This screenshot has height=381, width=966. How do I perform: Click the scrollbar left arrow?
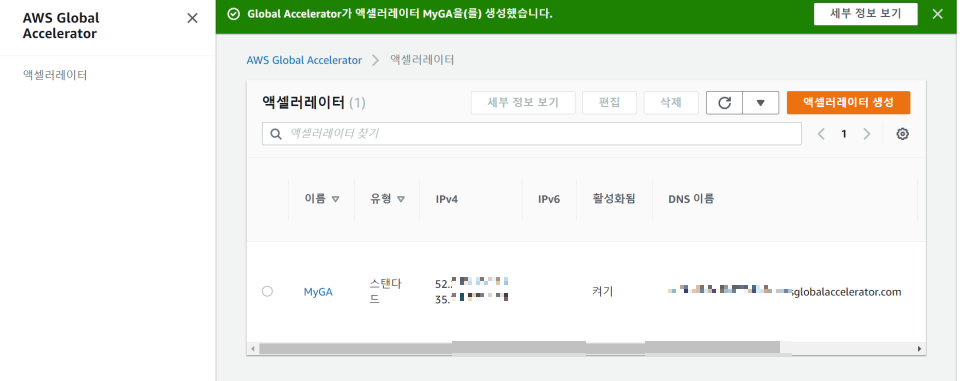click(x=253, y=349)
